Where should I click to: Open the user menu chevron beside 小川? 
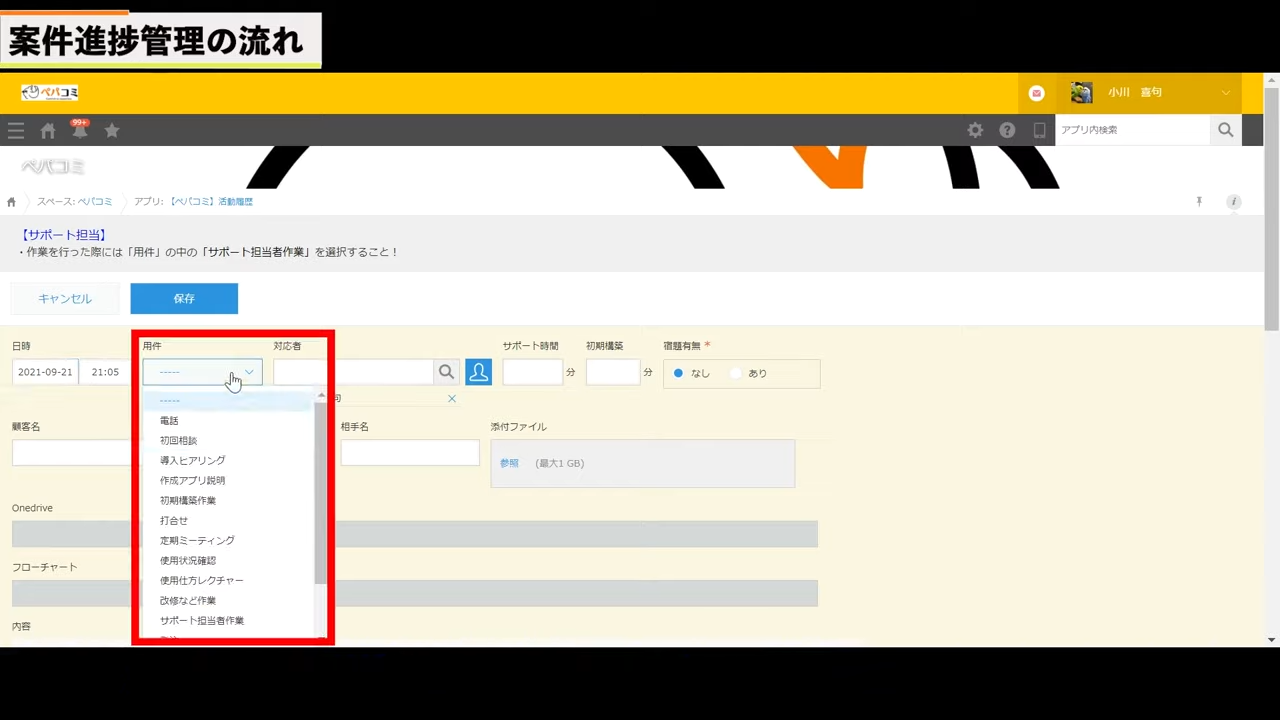(1226, 93)
